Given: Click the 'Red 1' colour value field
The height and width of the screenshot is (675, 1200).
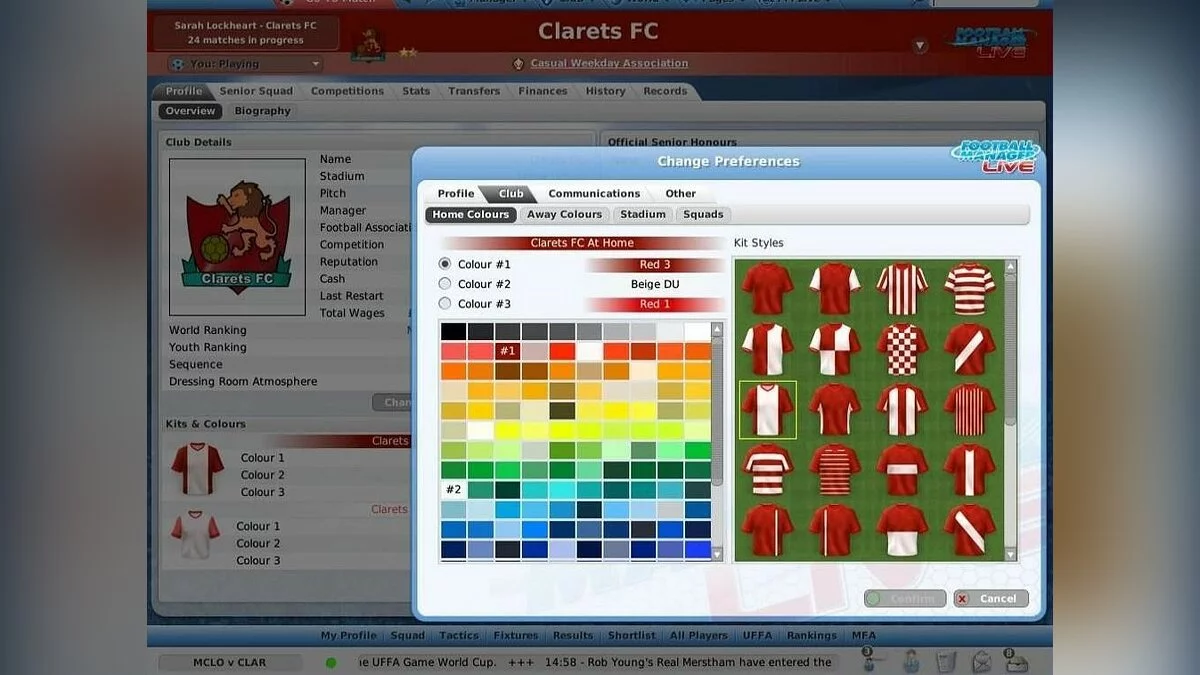Looking at the screenshot, I should click(655, 304).
